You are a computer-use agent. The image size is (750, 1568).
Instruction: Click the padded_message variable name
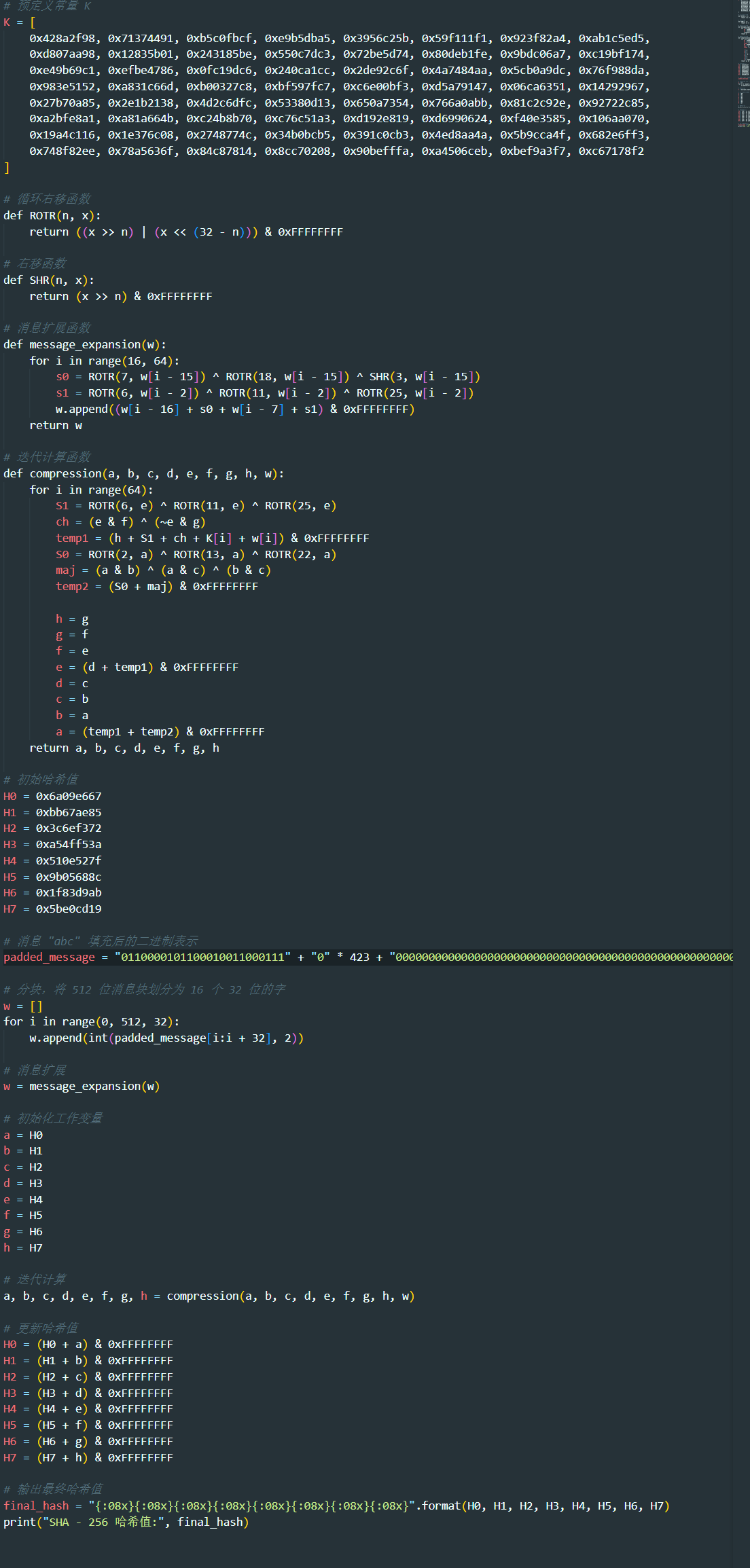pos(49,957)
